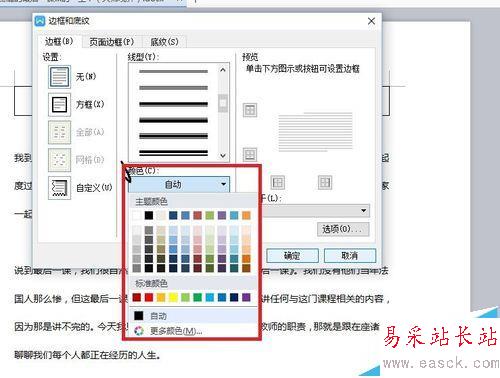500x378 pixels.
Task: Click the line style list down arrow
Action: click(223, 156)
